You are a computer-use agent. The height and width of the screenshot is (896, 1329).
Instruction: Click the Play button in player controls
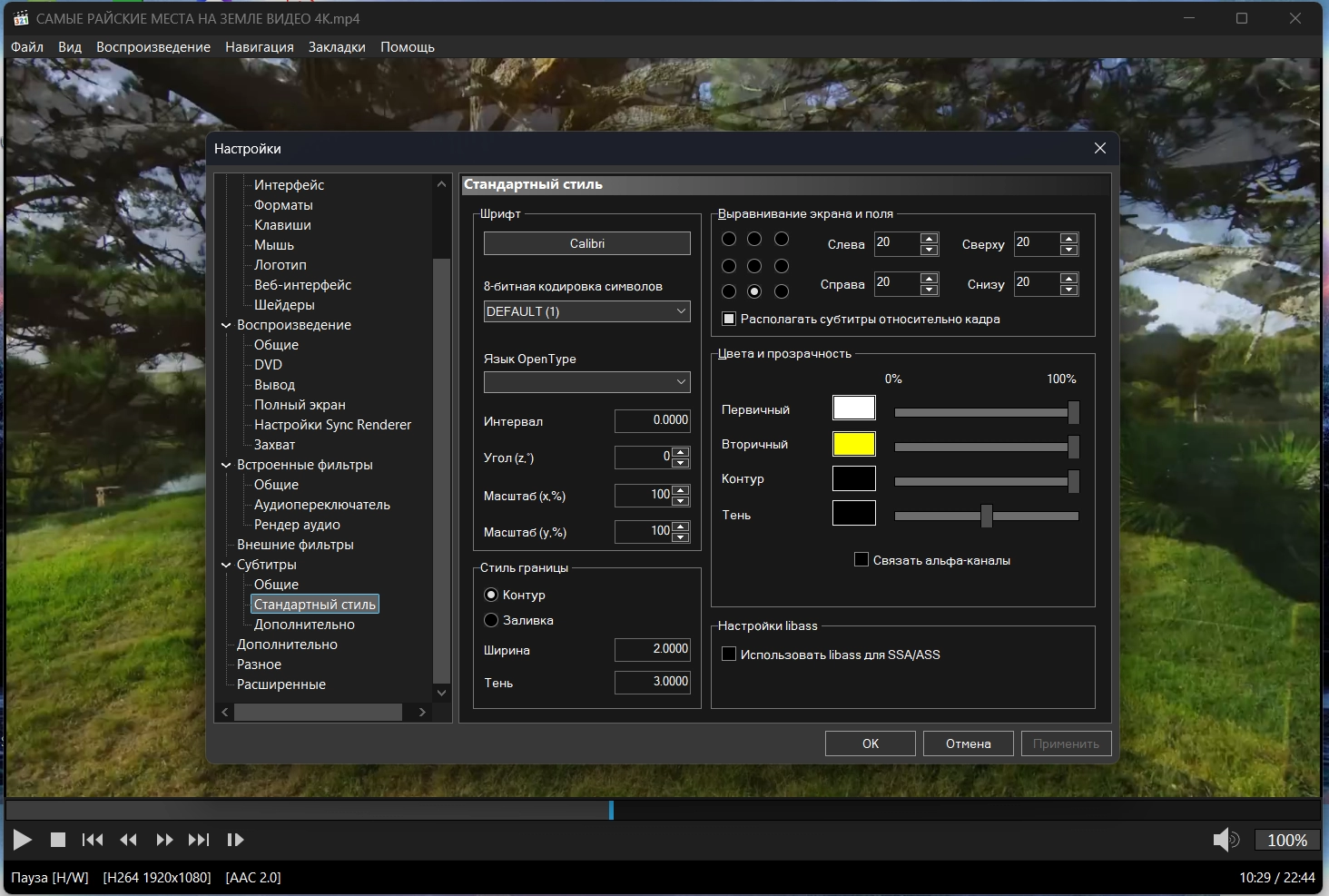tap(23, 840)
